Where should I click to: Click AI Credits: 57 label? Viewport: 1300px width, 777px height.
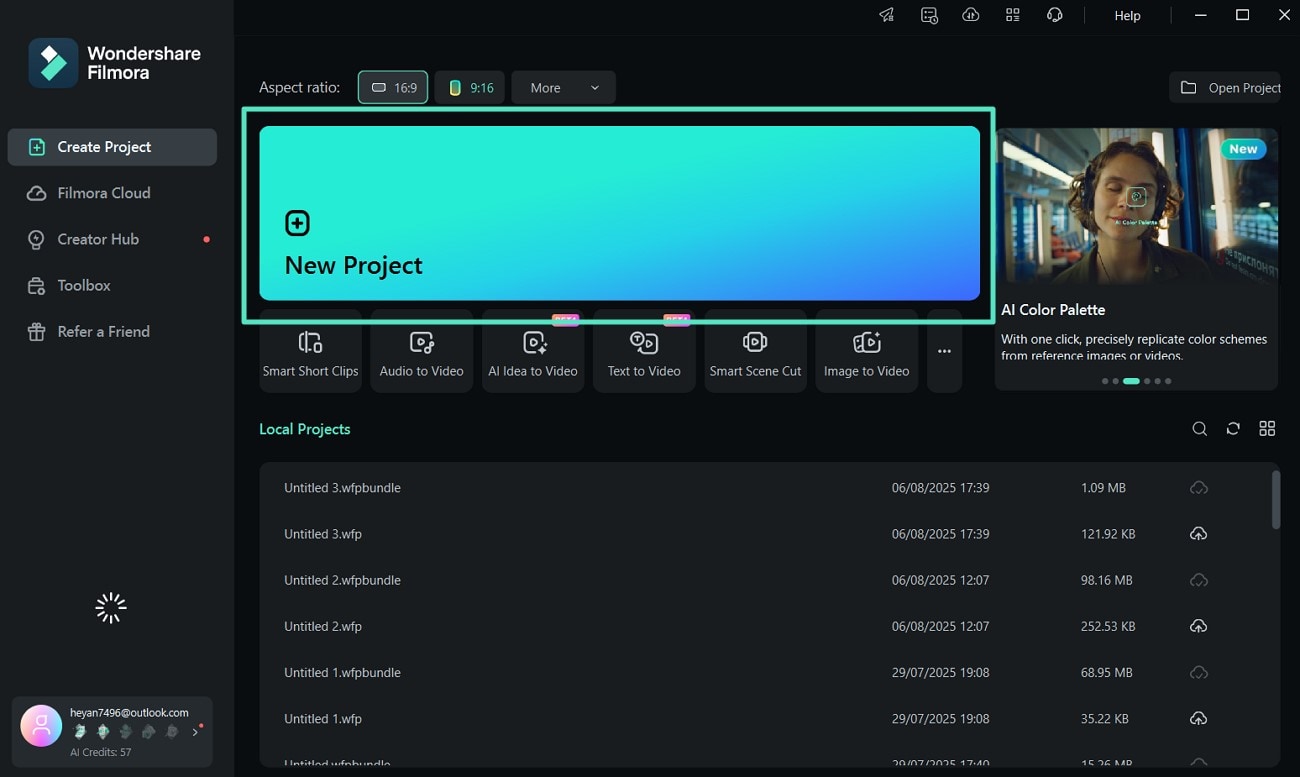tap(100, 752)
